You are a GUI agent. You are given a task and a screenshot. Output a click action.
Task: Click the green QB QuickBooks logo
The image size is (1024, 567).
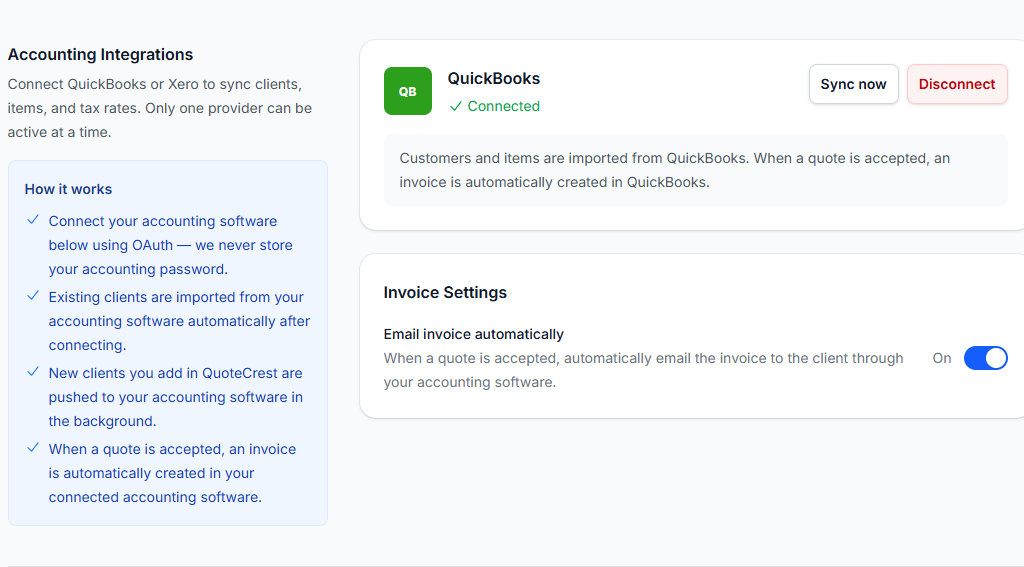[x=408, y=91]
